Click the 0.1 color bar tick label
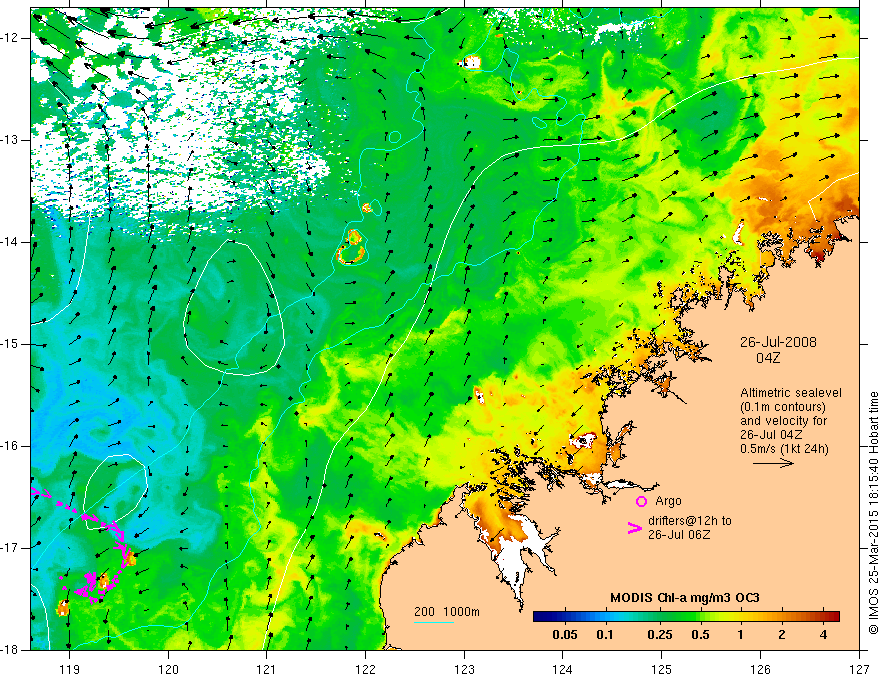 pos(604,635)
